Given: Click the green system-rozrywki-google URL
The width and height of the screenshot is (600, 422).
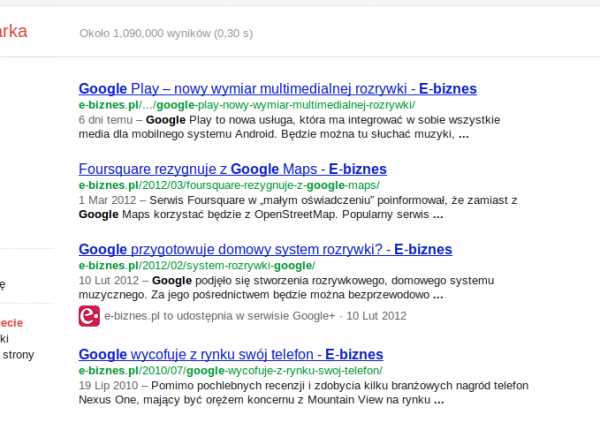Looking at the screenshot, I should 196,265.
